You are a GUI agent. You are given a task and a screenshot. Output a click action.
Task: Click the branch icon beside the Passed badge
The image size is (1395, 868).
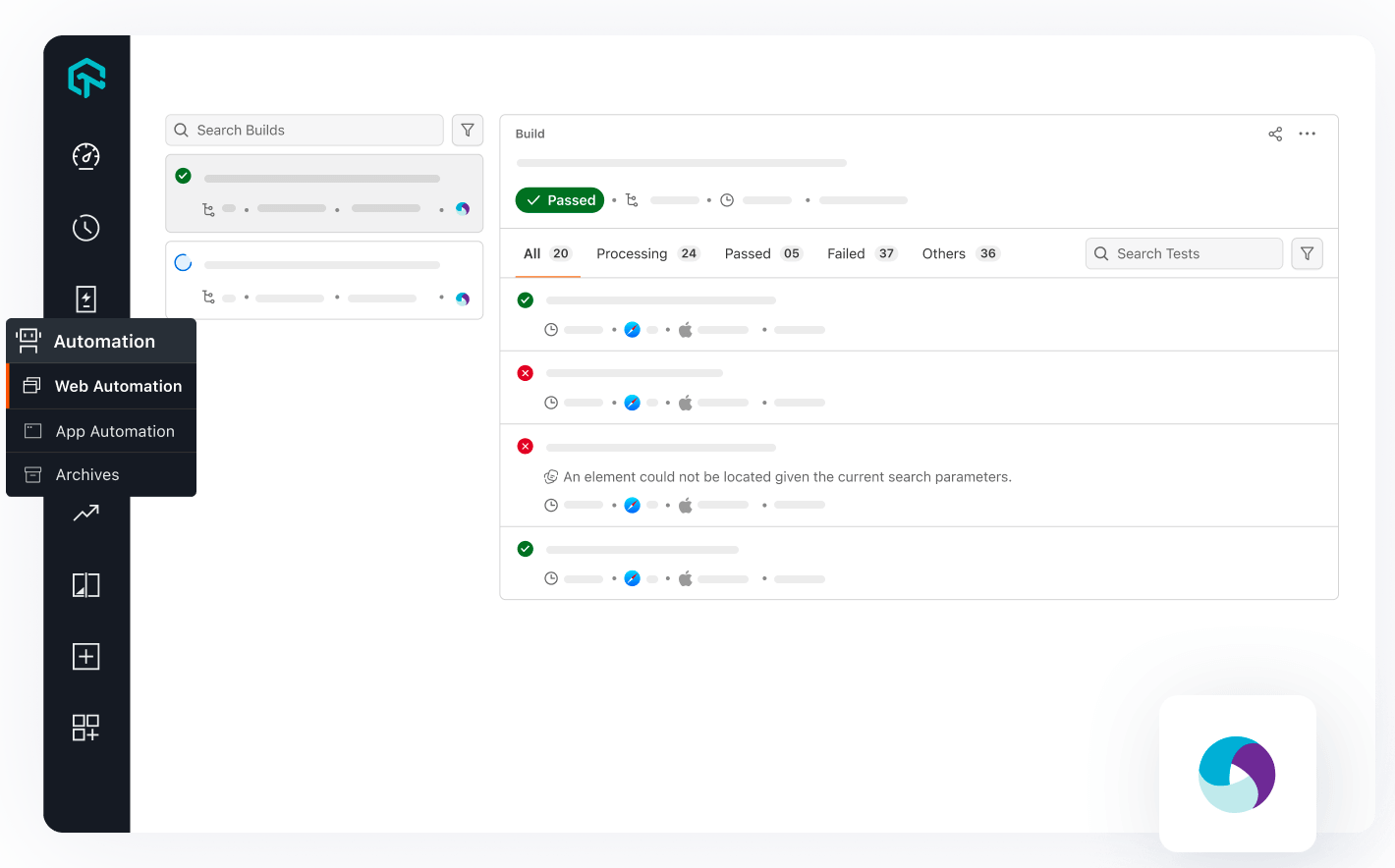coord(632,200)
